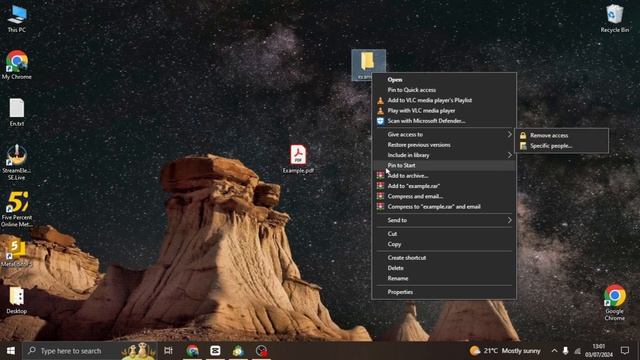This screenshot has width=640, height=360.
Task: Choose Copy from the context menu
Action: pyautogui.click(x=444, y=244)
